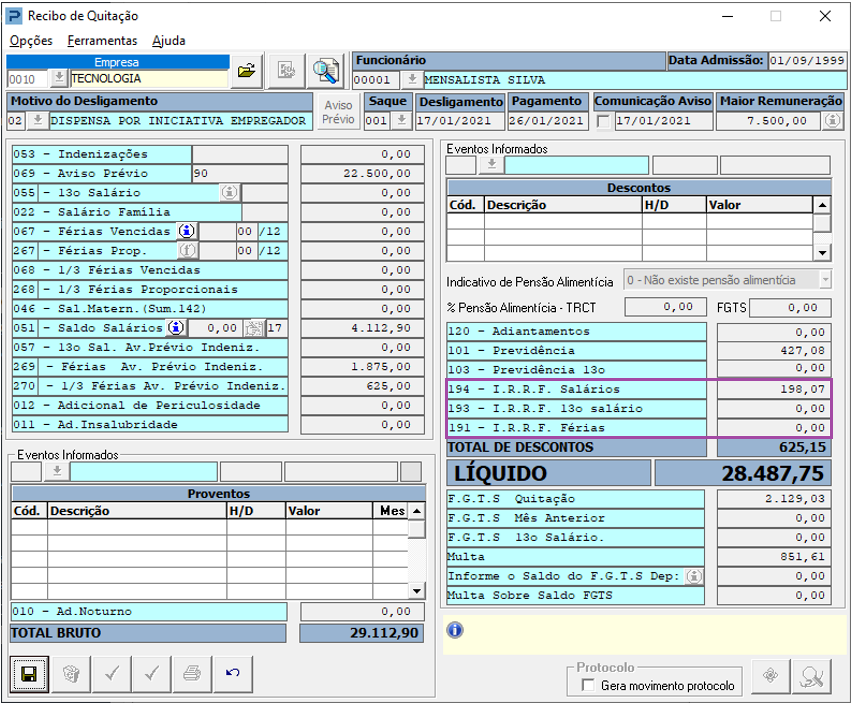
Task: Open Empresa code lookup arrow
Action: tap(58, 78)
